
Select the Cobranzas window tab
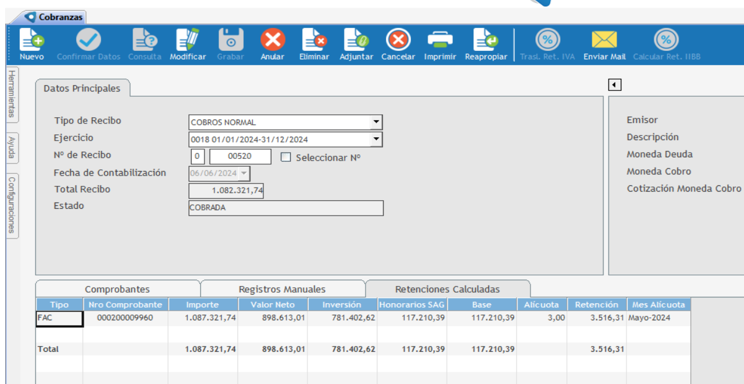click(x=55, y=18)
